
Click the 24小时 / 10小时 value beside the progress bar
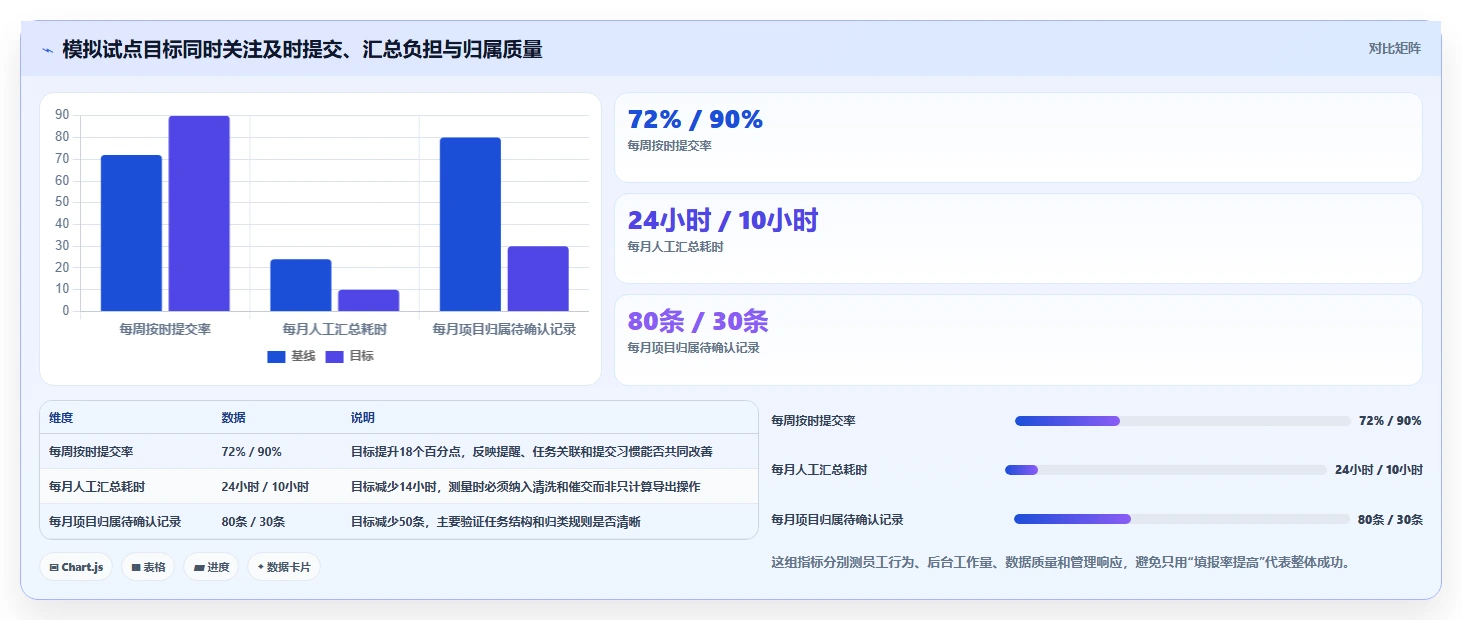1378,470
